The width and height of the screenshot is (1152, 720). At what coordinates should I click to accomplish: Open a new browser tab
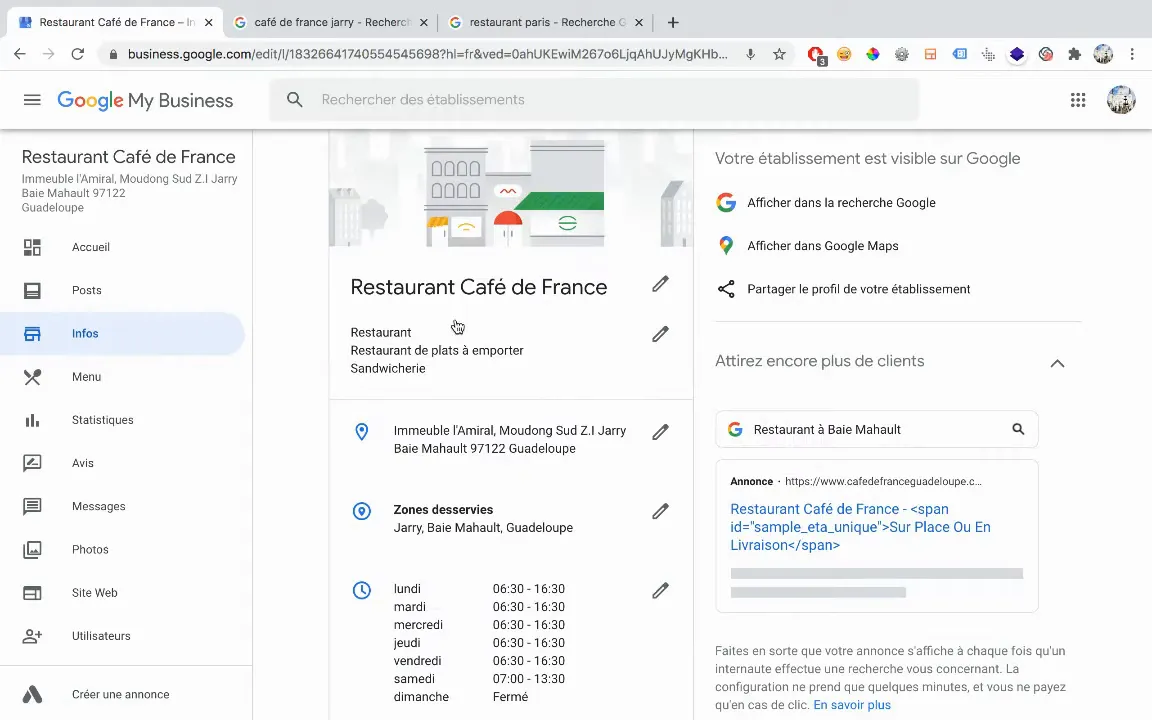[x=673, y=23]
